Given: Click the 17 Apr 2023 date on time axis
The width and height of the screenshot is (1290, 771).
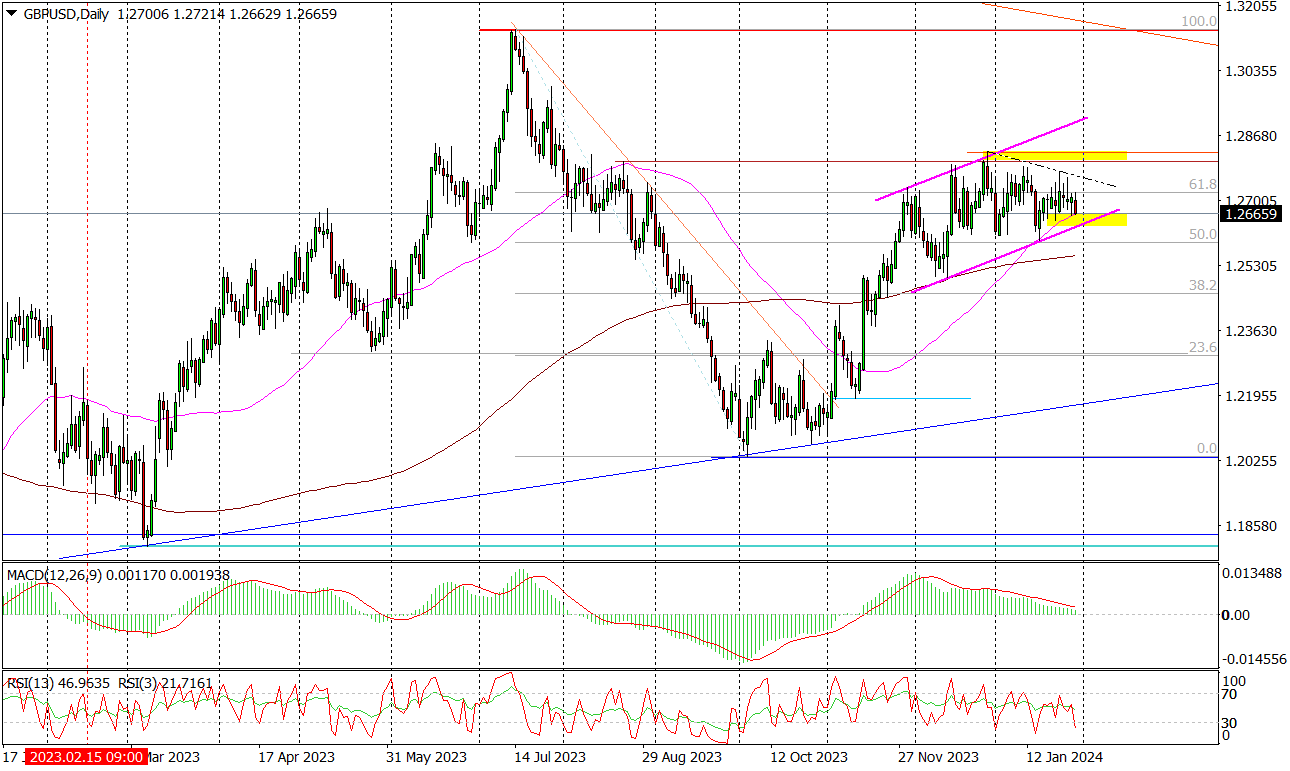Looking at the screenshot, I should click(297, 757).
